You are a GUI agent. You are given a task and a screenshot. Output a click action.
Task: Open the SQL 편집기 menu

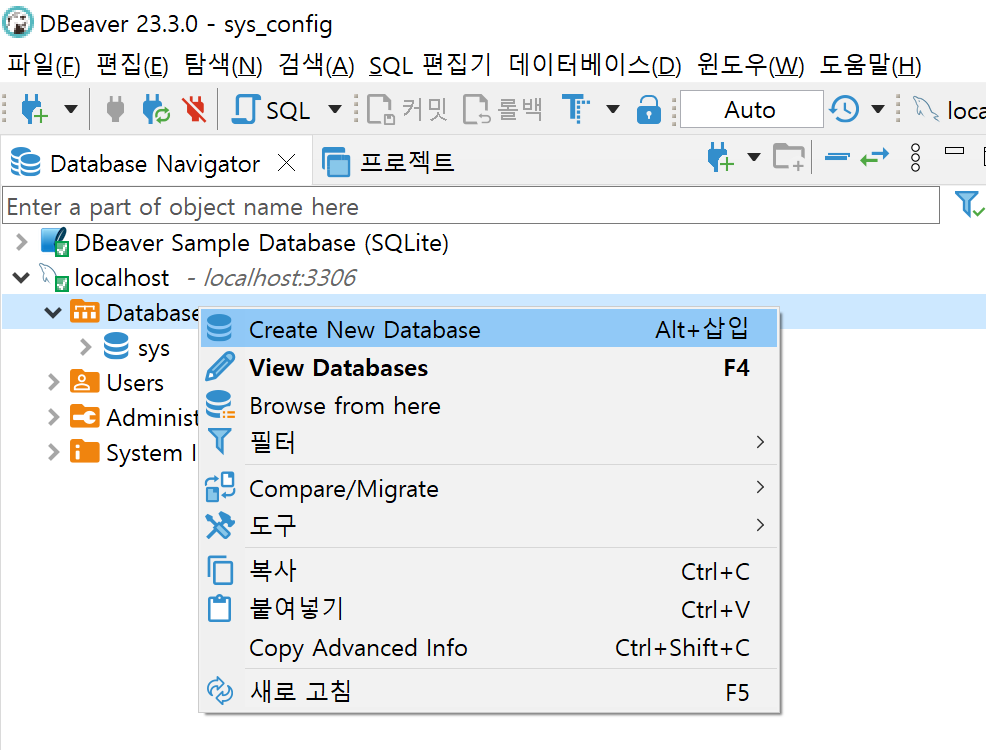(430, 65)
